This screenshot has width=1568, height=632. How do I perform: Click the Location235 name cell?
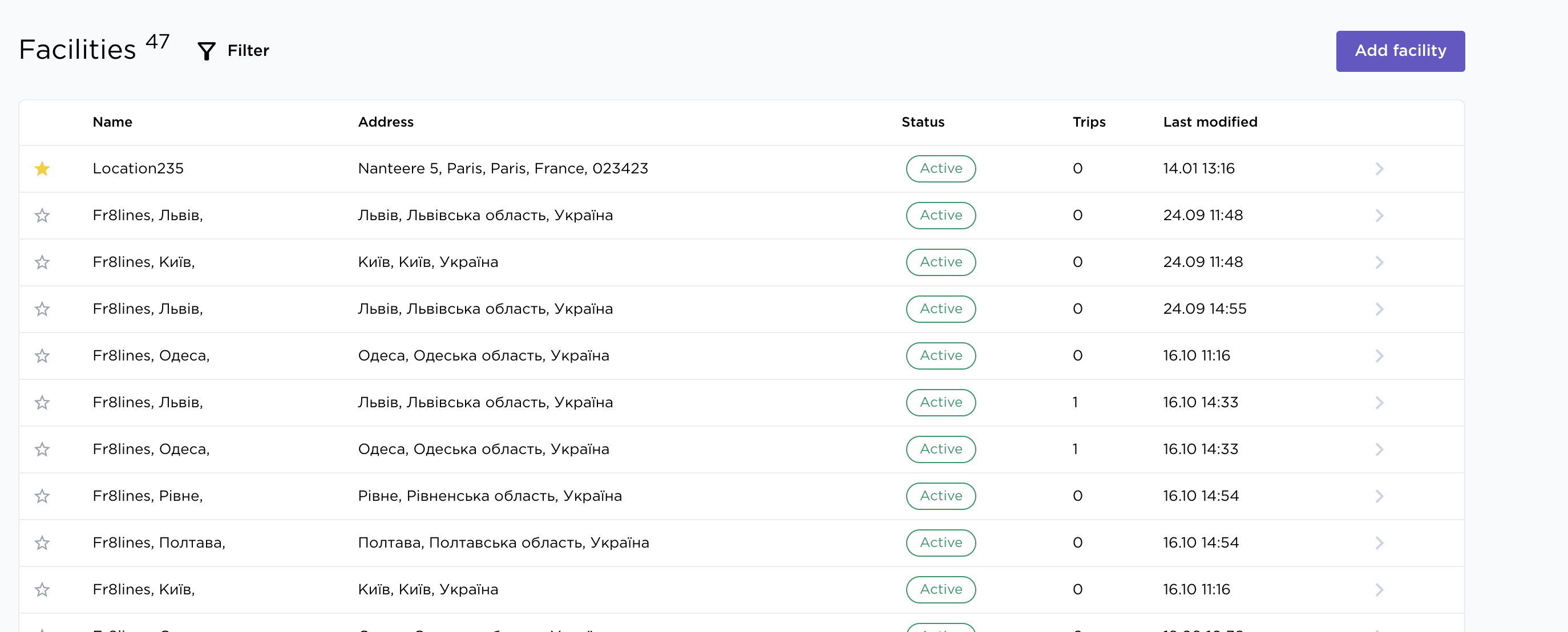pyautogui.click(x=138, y=168)
